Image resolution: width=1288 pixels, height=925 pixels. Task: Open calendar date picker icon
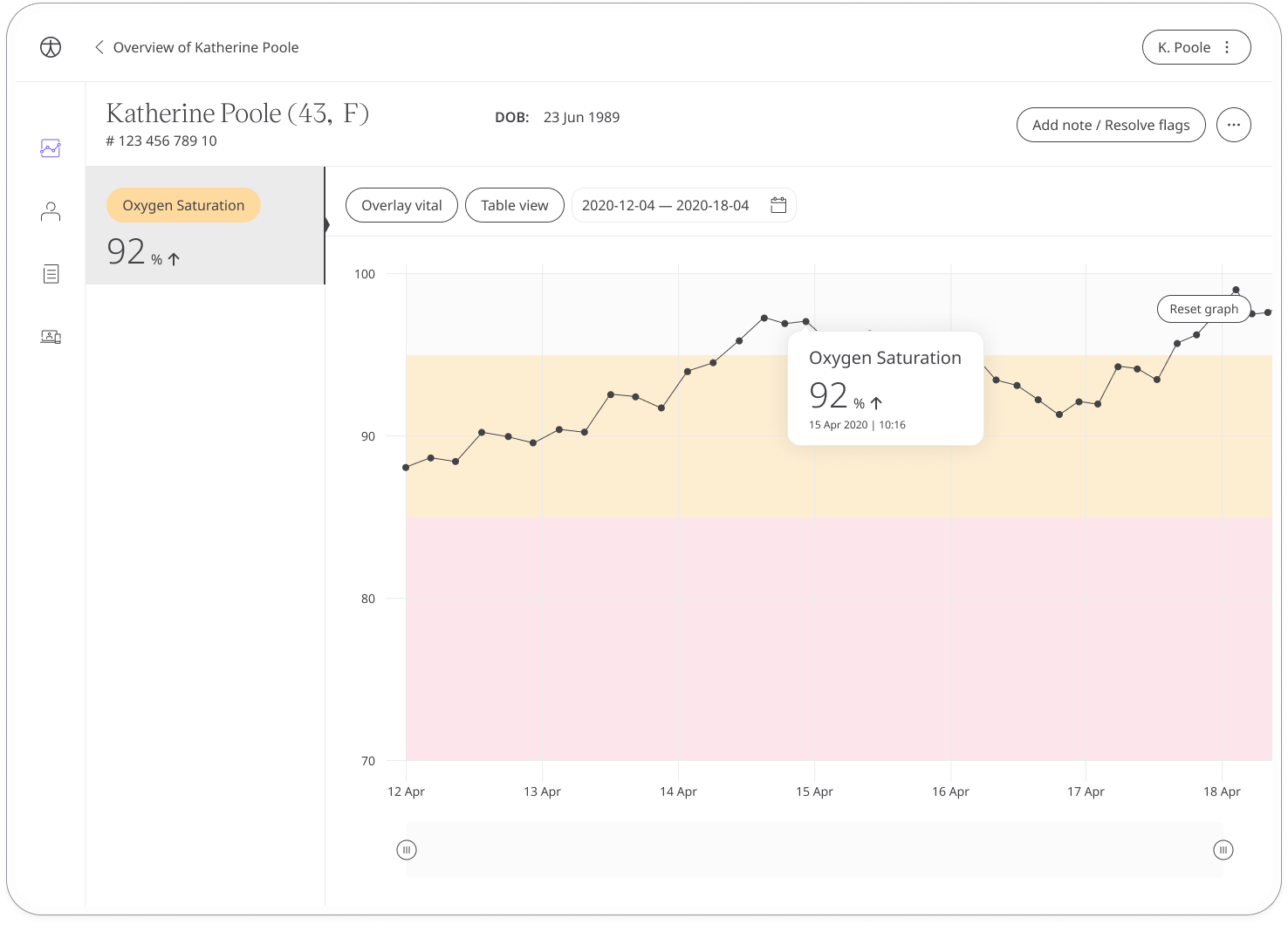pos(778,205)
